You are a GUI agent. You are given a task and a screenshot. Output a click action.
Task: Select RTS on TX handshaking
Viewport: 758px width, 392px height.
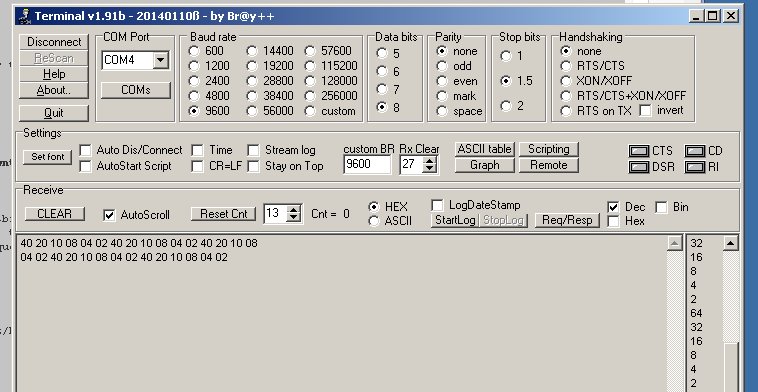(566, 111)
